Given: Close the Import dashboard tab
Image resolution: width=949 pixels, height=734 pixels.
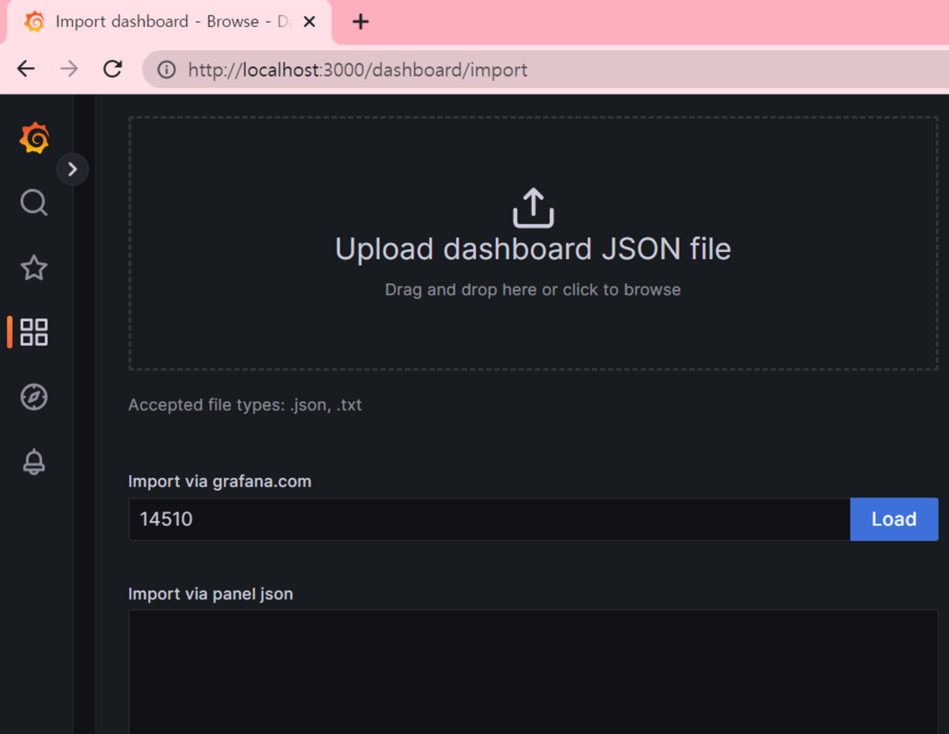Looking at the screenshot, I should point(309,22).
